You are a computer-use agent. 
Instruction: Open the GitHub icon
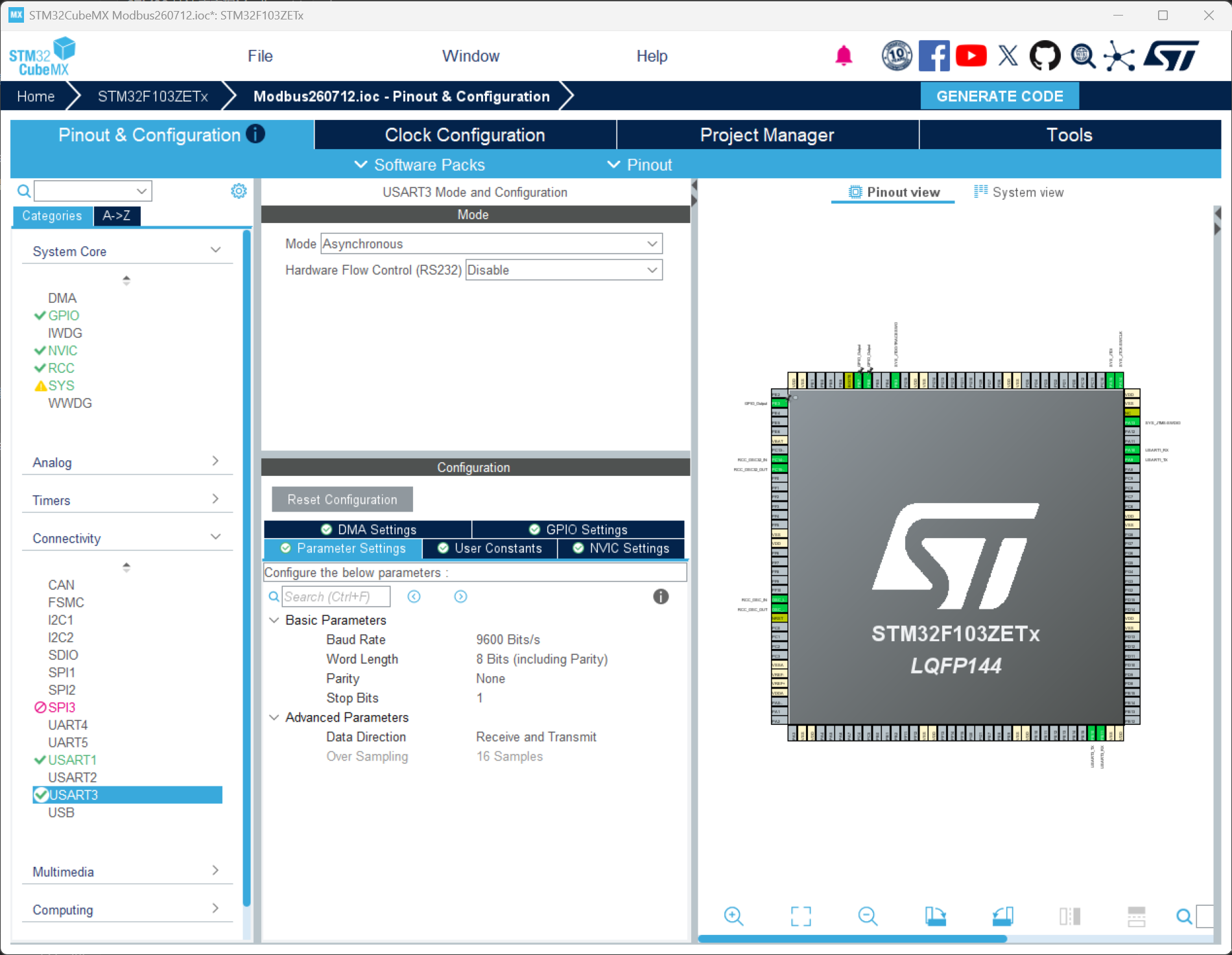1045,56
